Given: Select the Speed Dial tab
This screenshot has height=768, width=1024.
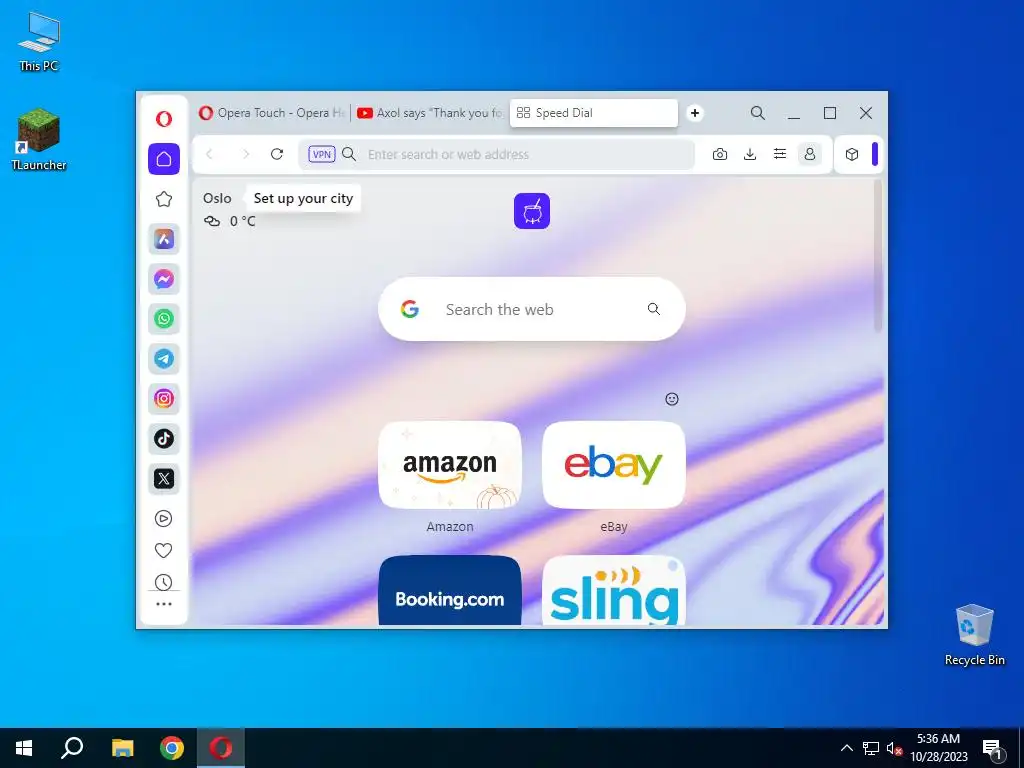Looking at the screenshot, I should coord(594,113).
